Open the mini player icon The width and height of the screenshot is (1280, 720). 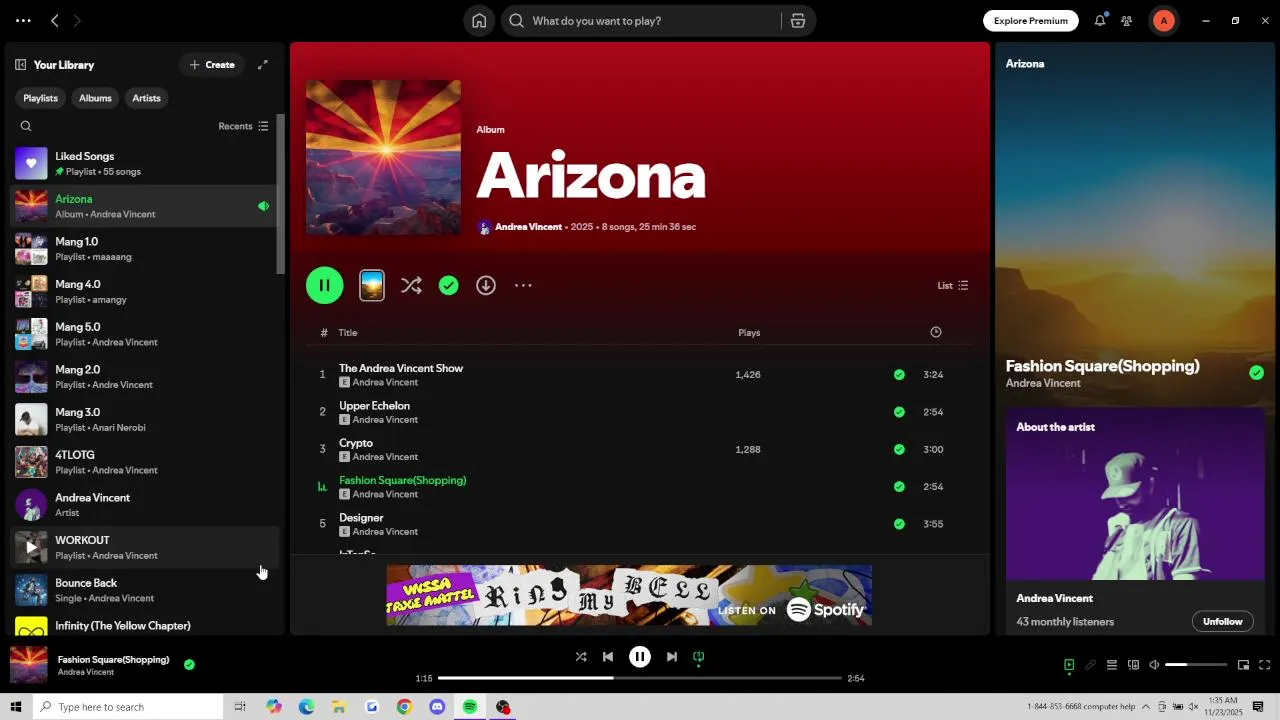[1243, 665]
